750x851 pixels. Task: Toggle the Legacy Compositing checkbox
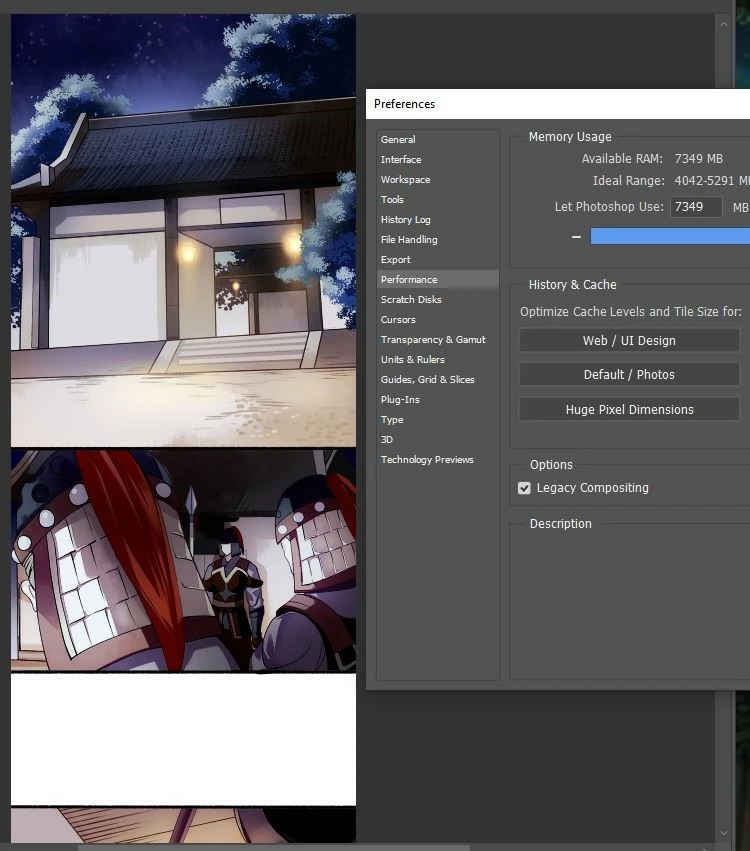(524, 488)
